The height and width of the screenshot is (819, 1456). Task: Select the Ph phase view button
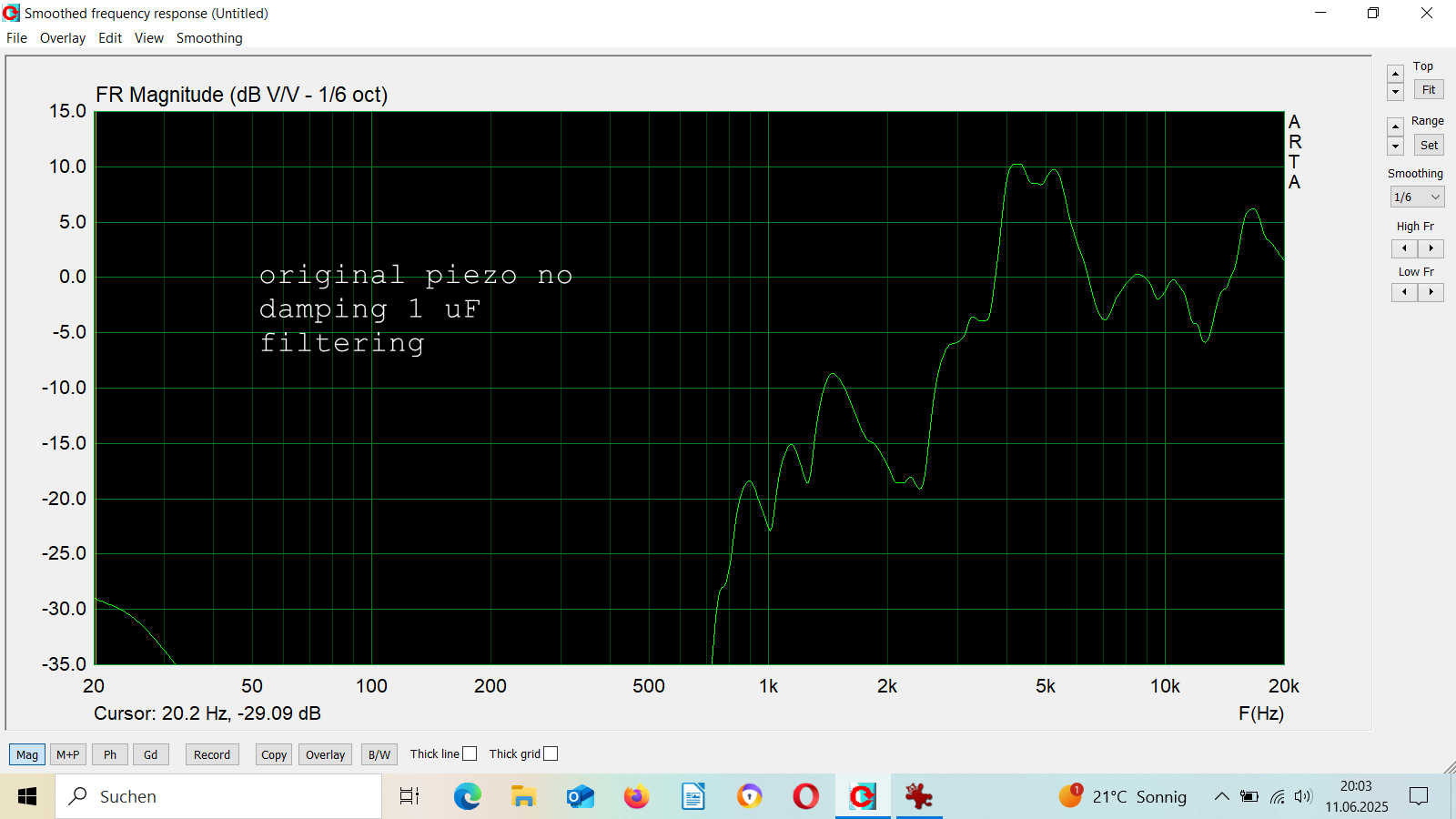point(110,754)
